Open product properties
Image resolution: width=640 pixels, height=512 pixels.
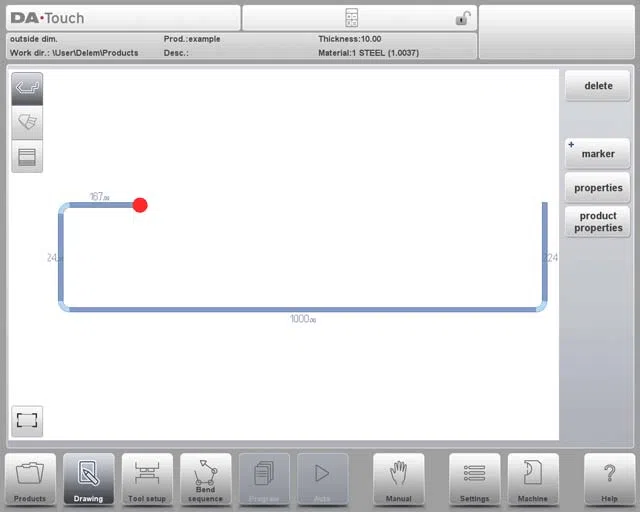598,222
